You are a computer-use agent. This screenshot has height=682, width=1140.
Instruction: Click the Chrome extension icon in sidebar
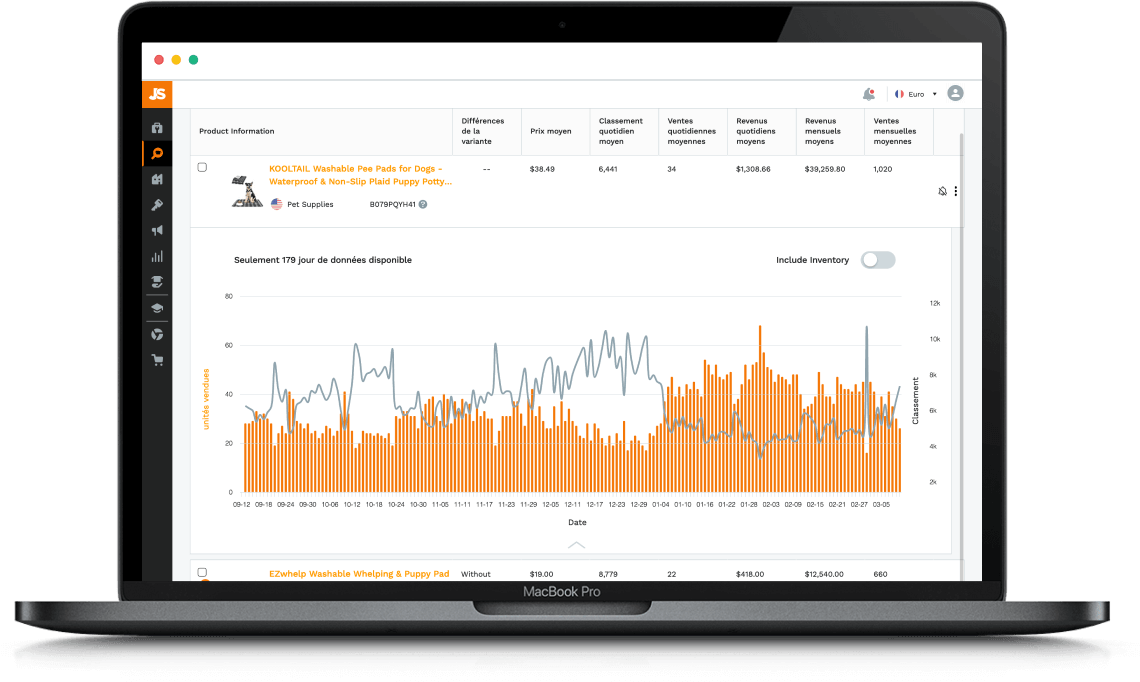point(157,334)
